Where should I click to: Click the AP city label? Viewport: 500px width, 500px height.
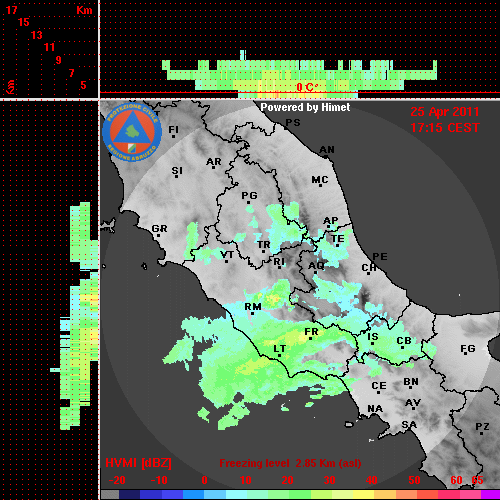[x=330, y=221]
